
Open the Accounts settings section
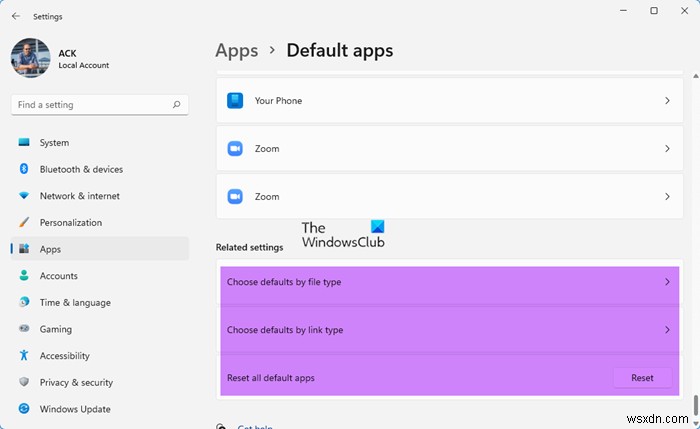[x=58, y=276]
